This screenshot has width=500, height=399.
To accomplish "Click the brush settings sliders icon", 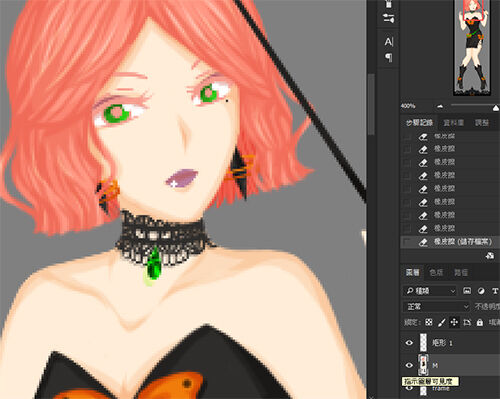I will [x=389, y=18].
